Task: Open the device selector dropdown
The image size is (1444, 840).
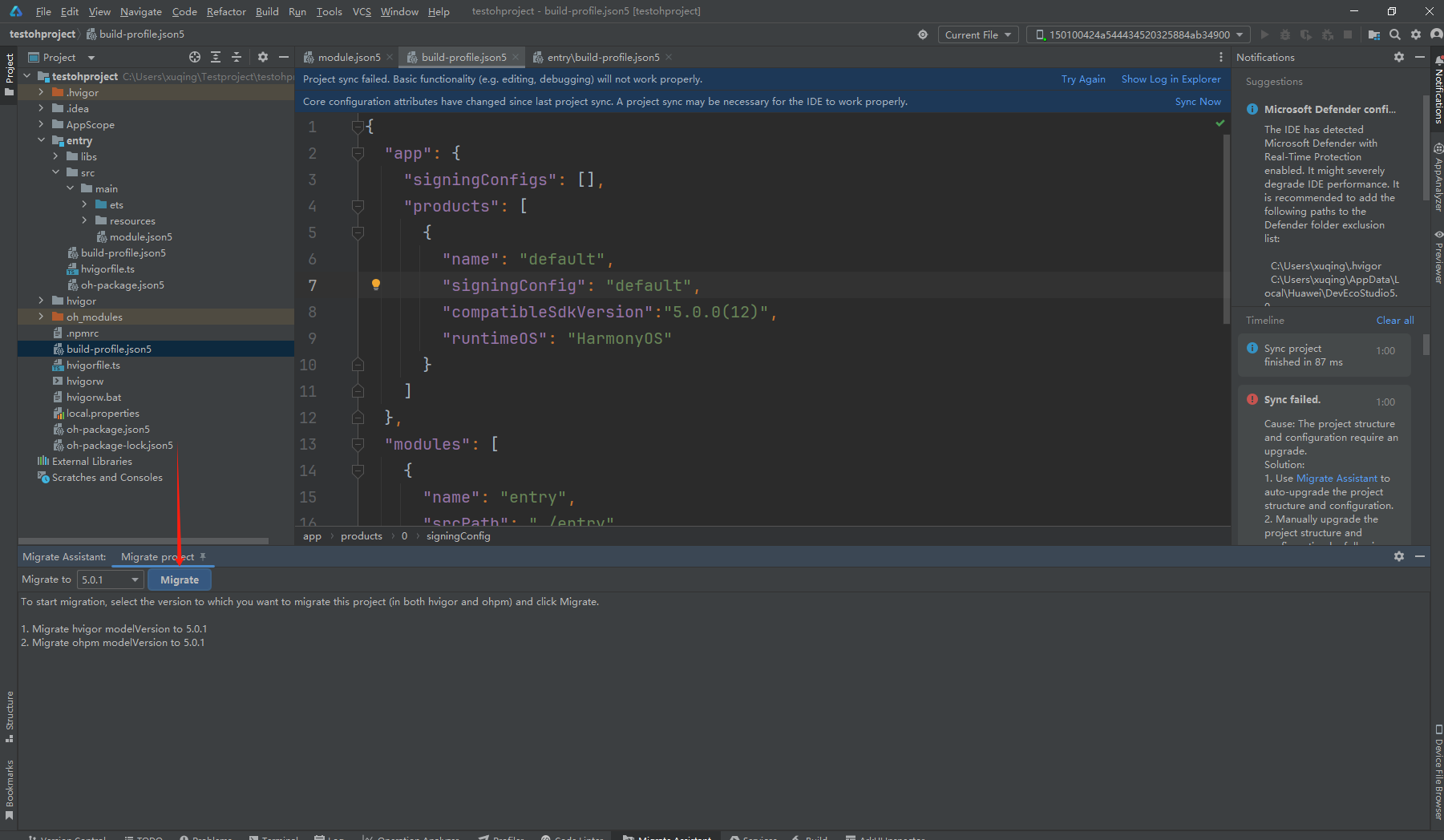Action: 1138,34
